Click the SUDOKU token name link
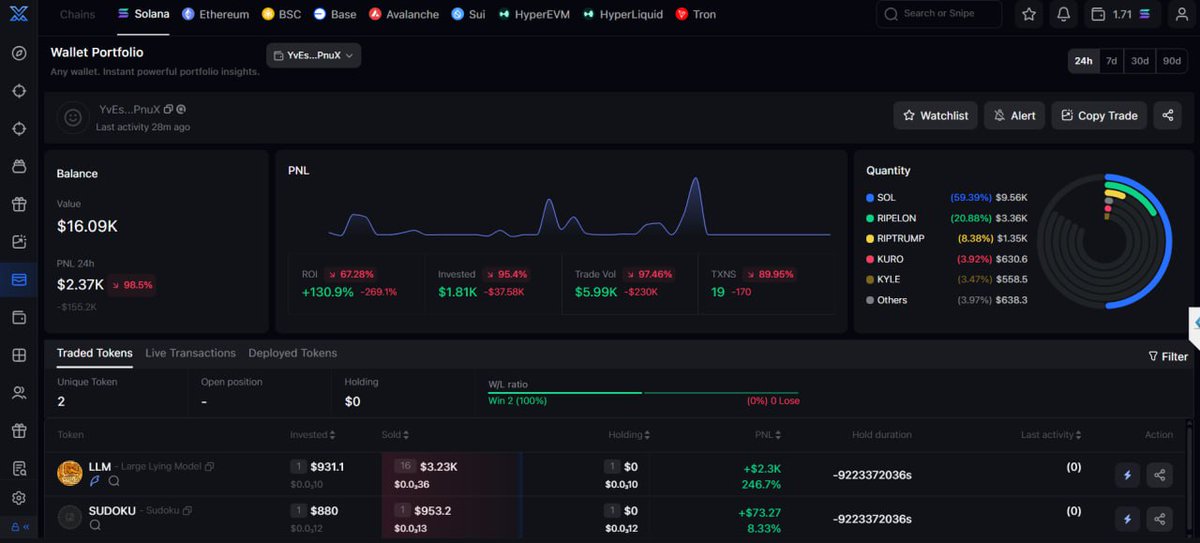 [x=112, y=510]
